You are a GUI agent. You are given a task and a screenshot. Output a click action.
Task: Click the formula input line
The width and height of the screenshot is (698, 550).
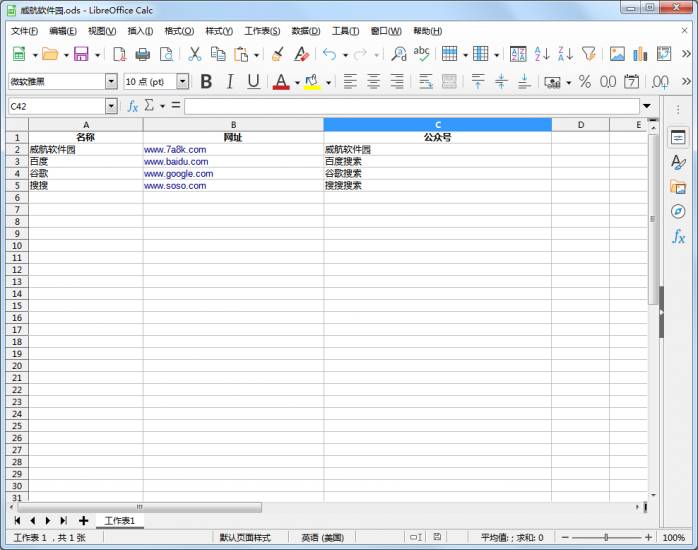[412, 106]
